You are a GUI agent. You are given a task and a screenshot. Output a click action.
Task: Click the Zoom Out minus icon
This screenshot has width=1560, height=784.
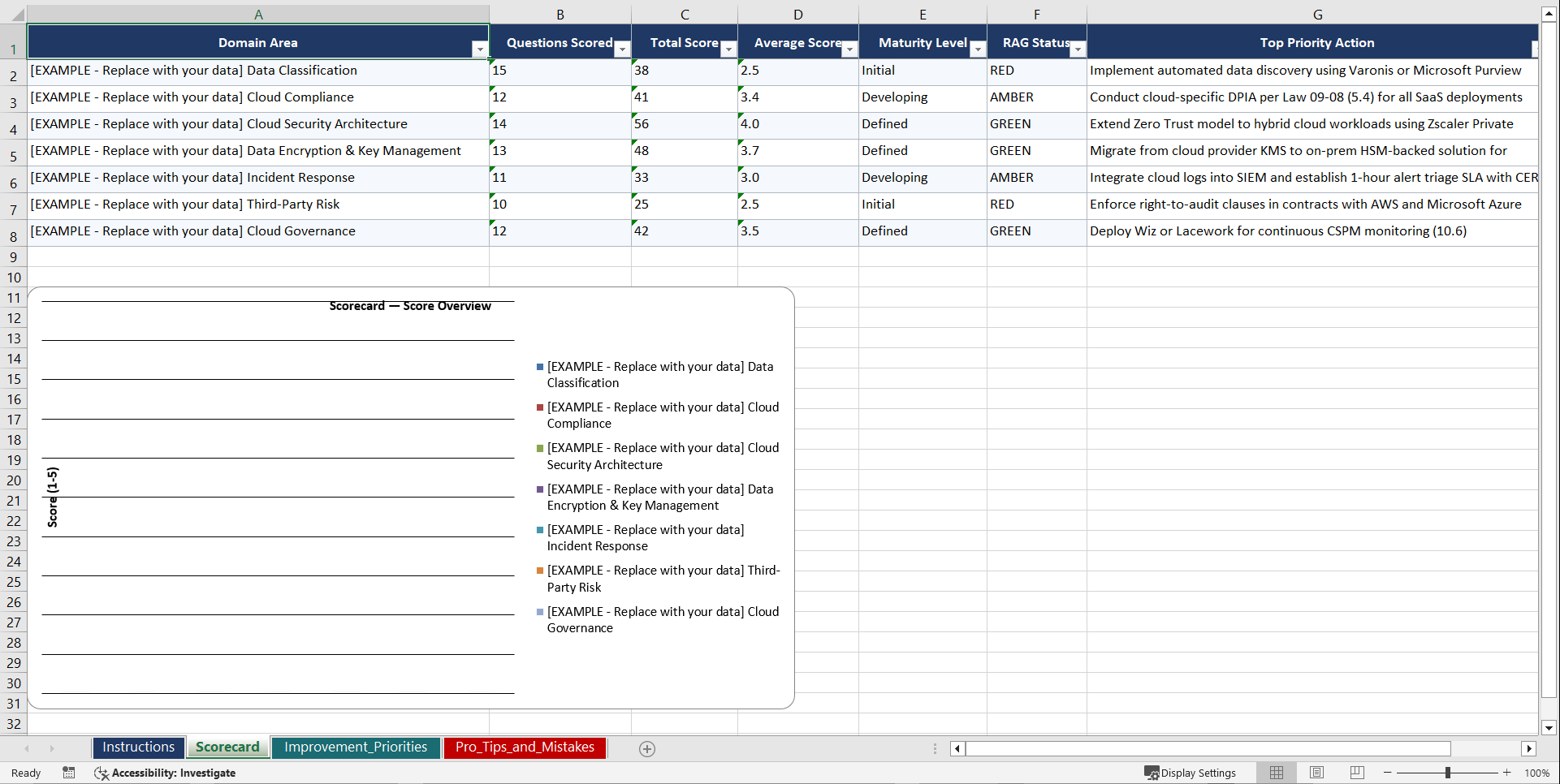pos(1387,773)
